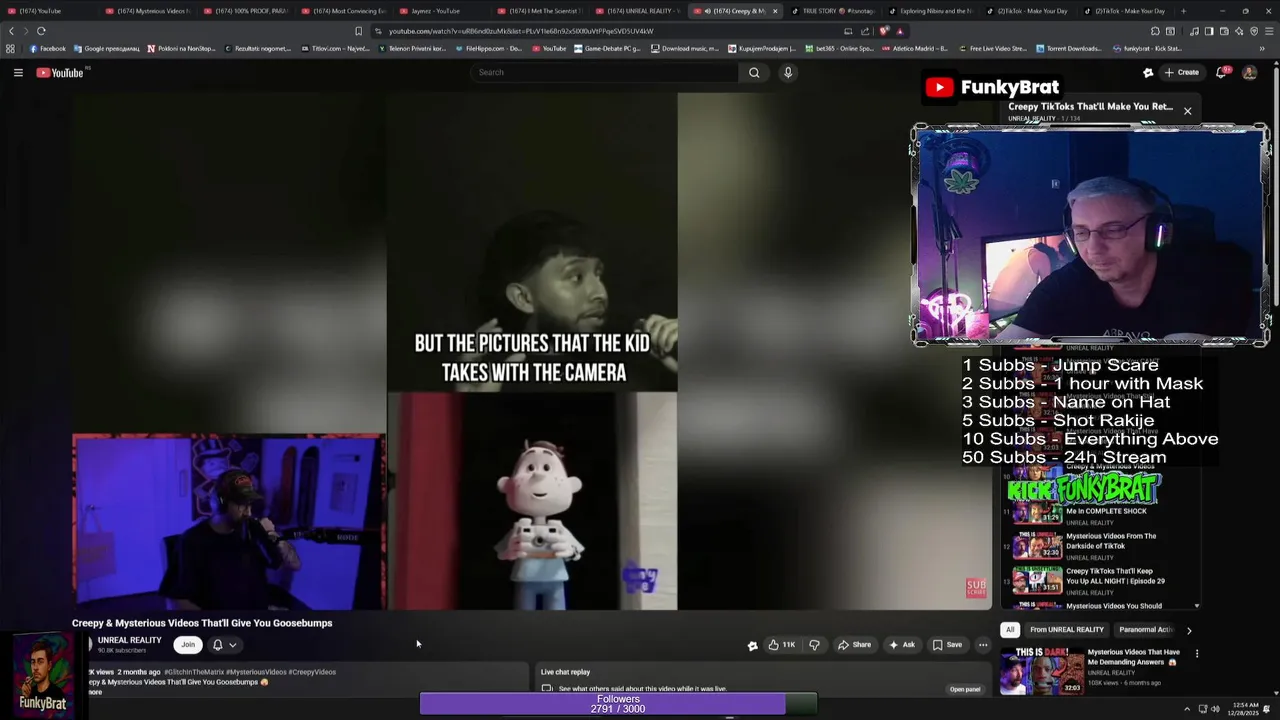Open the account avatar menu
The width and height of the screenshot is (1280, 720).
click(1249, 72)
